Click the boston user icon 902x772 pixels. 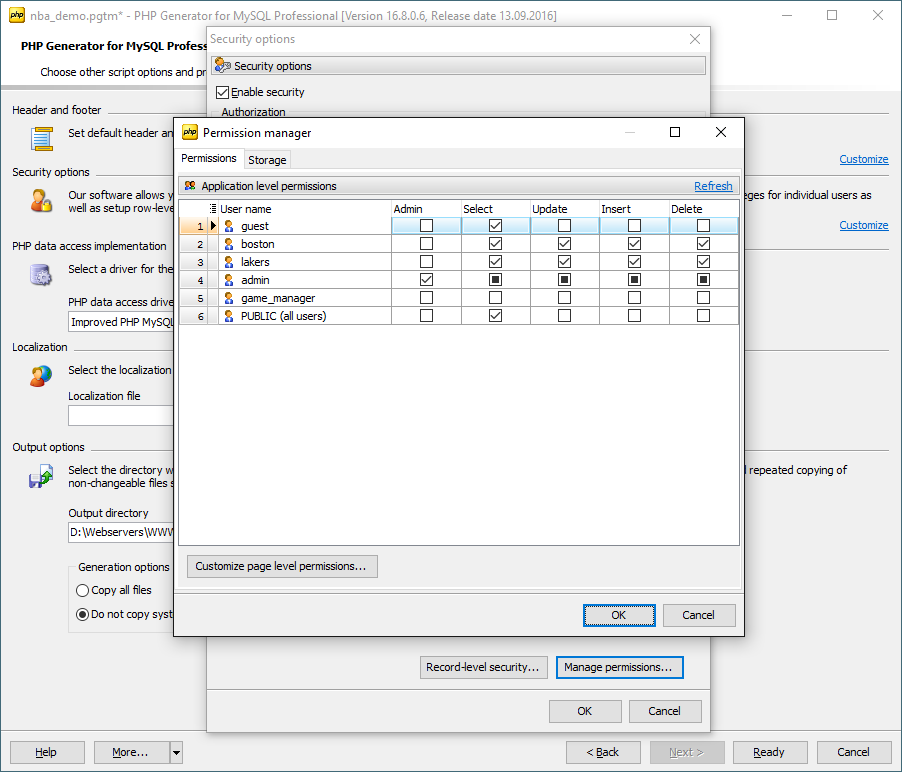point(229,244)
